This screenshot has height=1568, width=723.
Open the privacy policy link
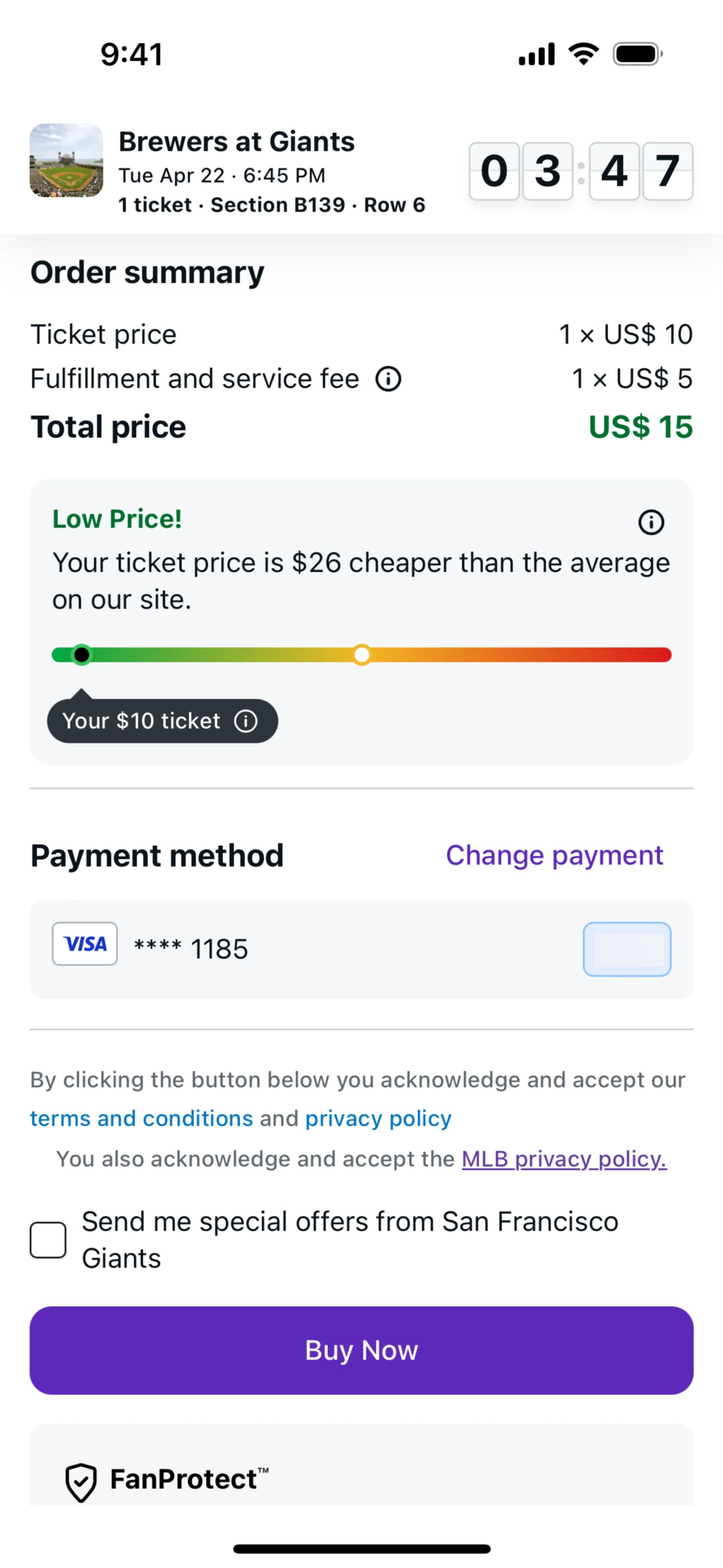378,1118
